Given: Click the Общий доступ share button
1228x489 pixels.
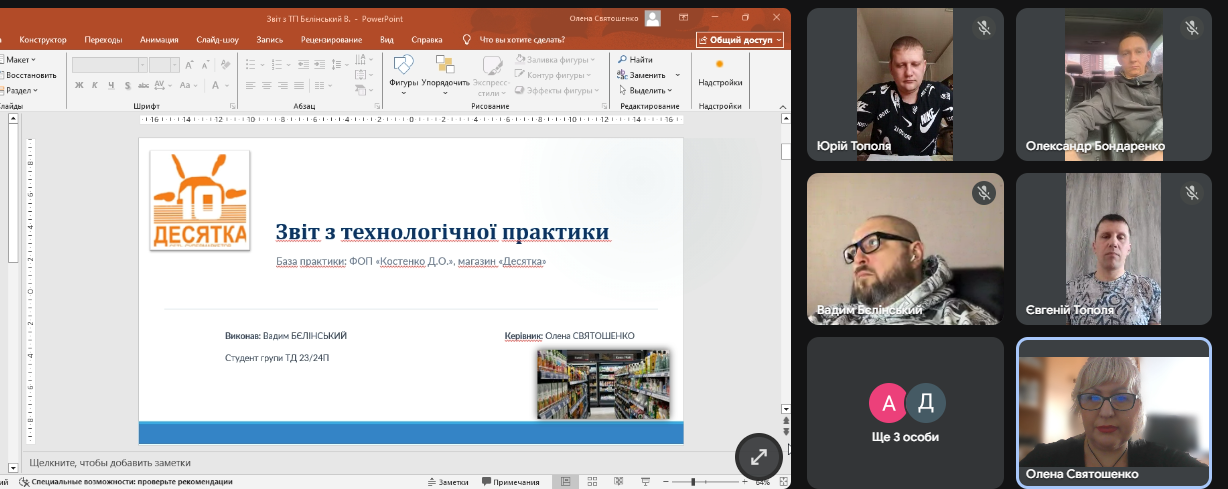Looking at the screenshot, I should tap(740, 40).
